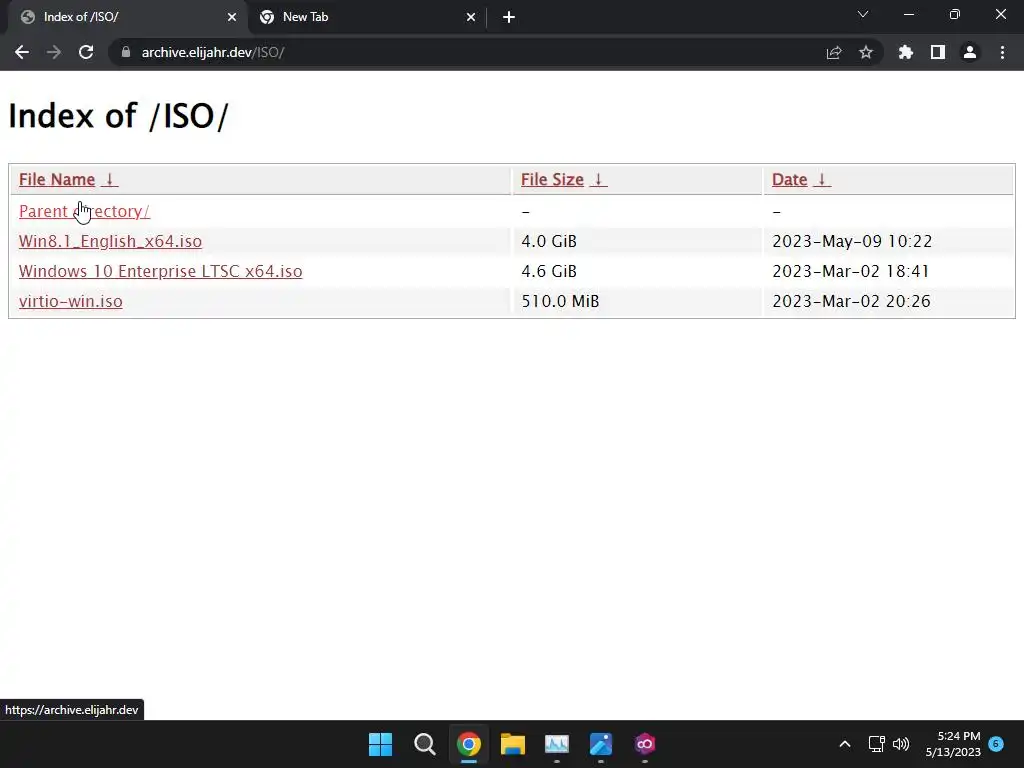The image size is (1024, 768).
Task: Open notifications badge showing 6
Action: click(996, 743)
